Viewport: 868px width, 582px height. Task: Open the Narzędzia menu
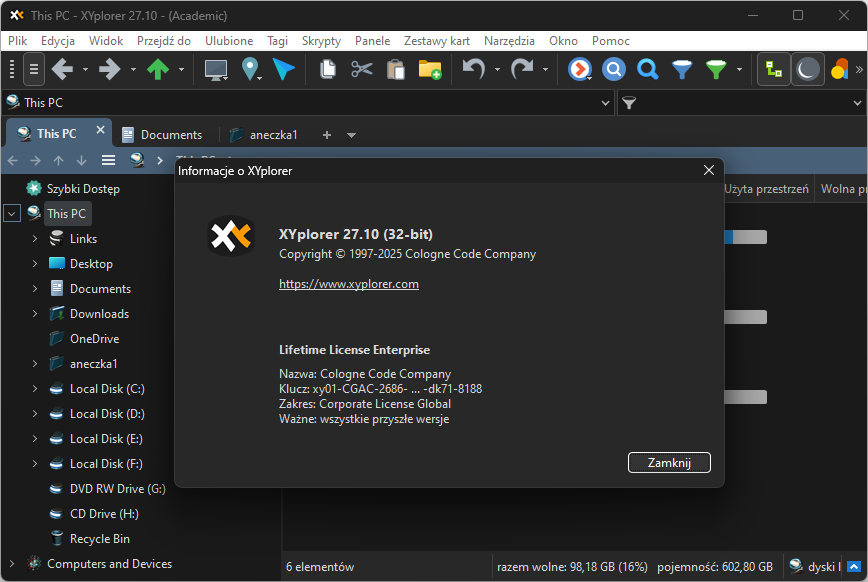coord(509,41)
